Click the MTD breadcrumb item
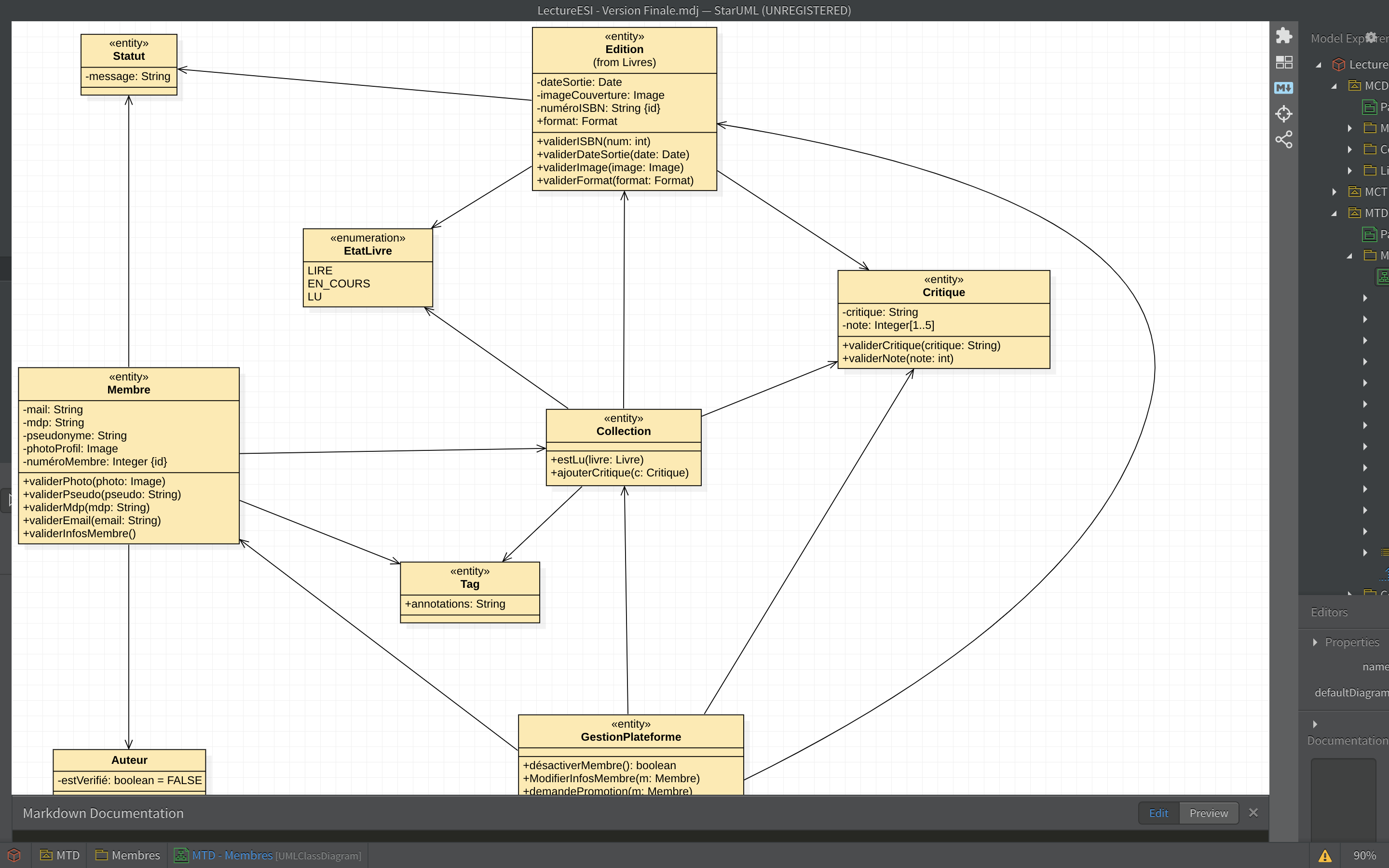Viewport: 1389px width, 868px height. [x=60, y=855]
